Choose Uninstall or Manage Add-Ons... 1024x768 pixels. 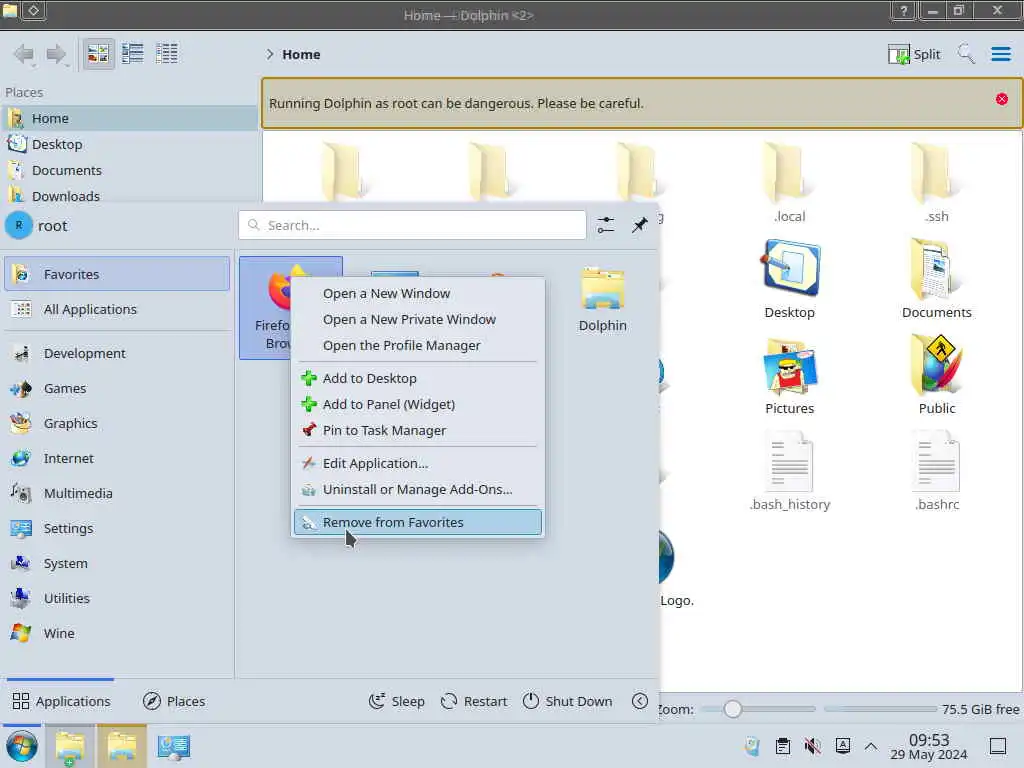point(418,490)
